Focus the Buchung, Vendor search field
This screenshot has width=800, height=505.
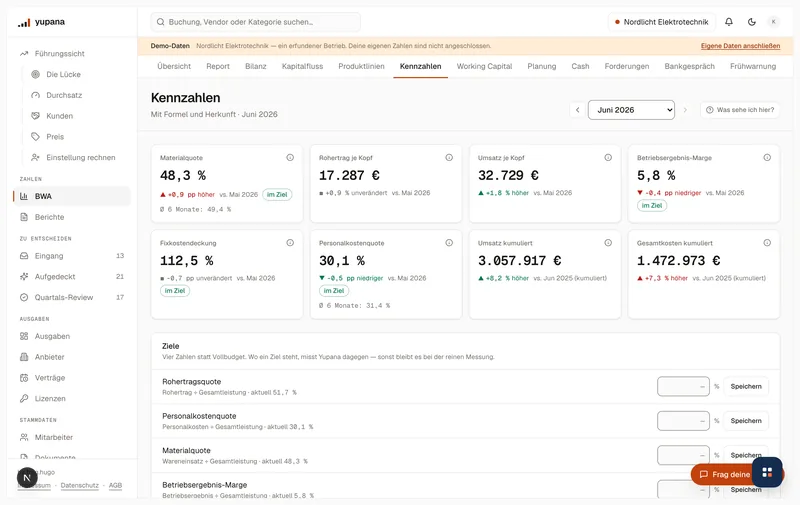tap(256, 22)
